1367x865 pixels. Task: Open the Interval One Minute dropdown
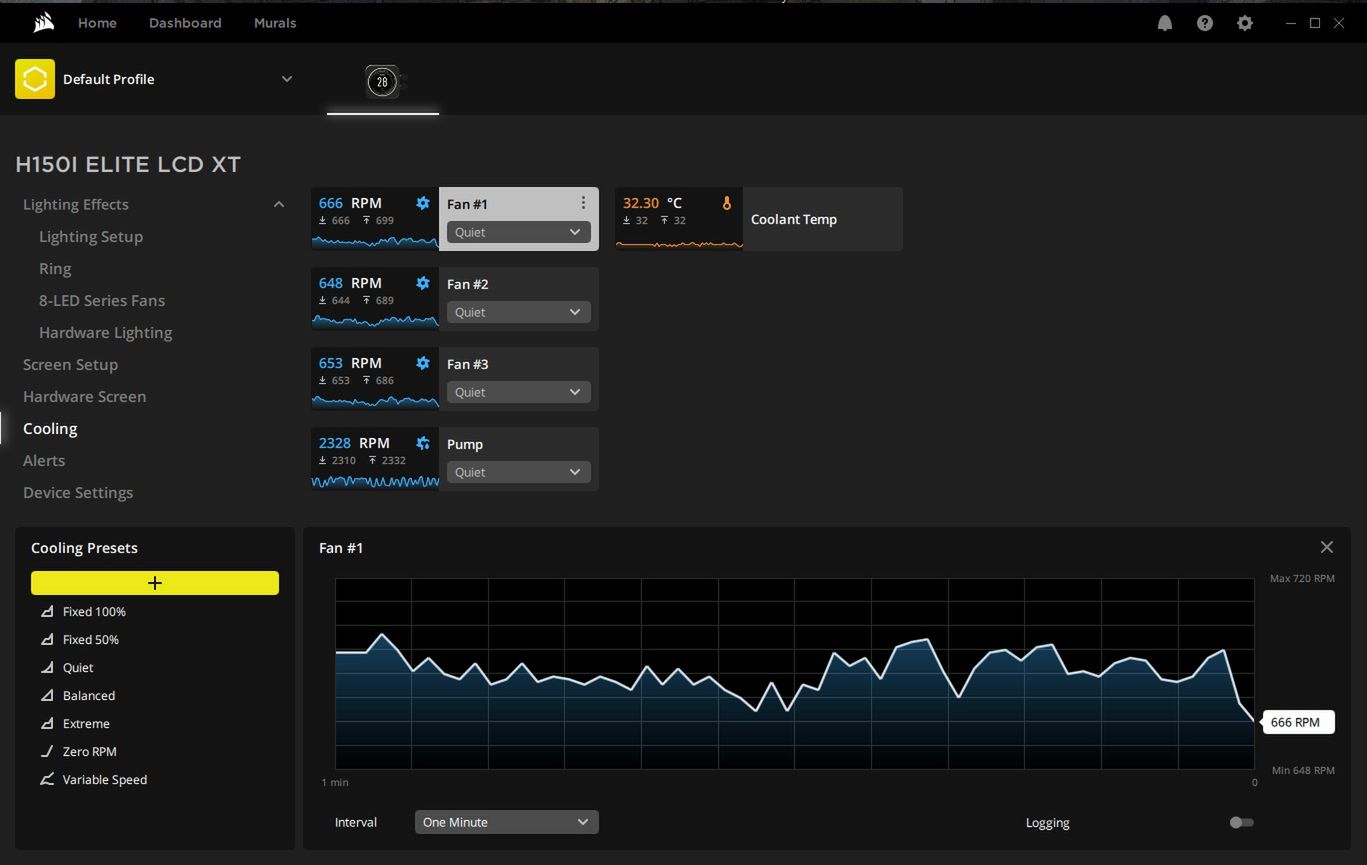(x=506, y=822)
